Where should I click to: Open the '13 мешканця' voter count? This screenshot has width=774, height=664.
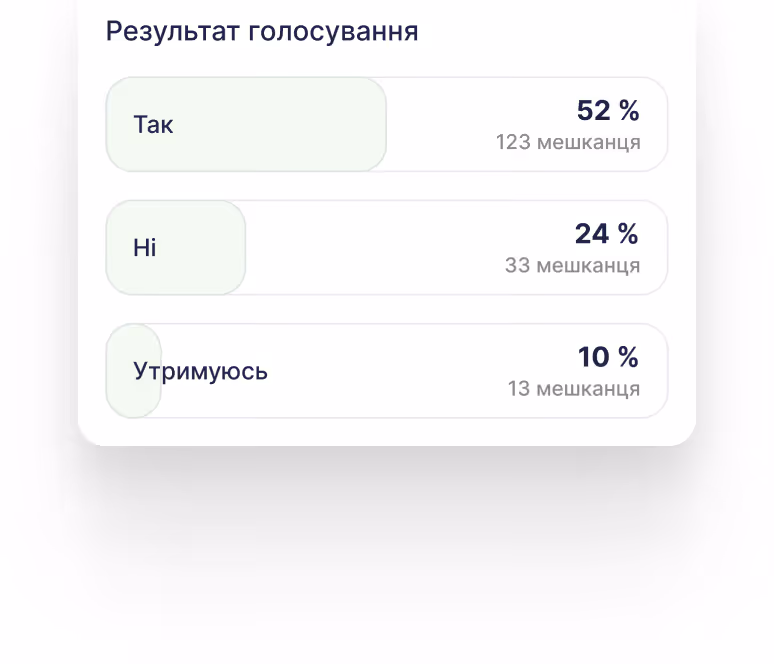574,389
